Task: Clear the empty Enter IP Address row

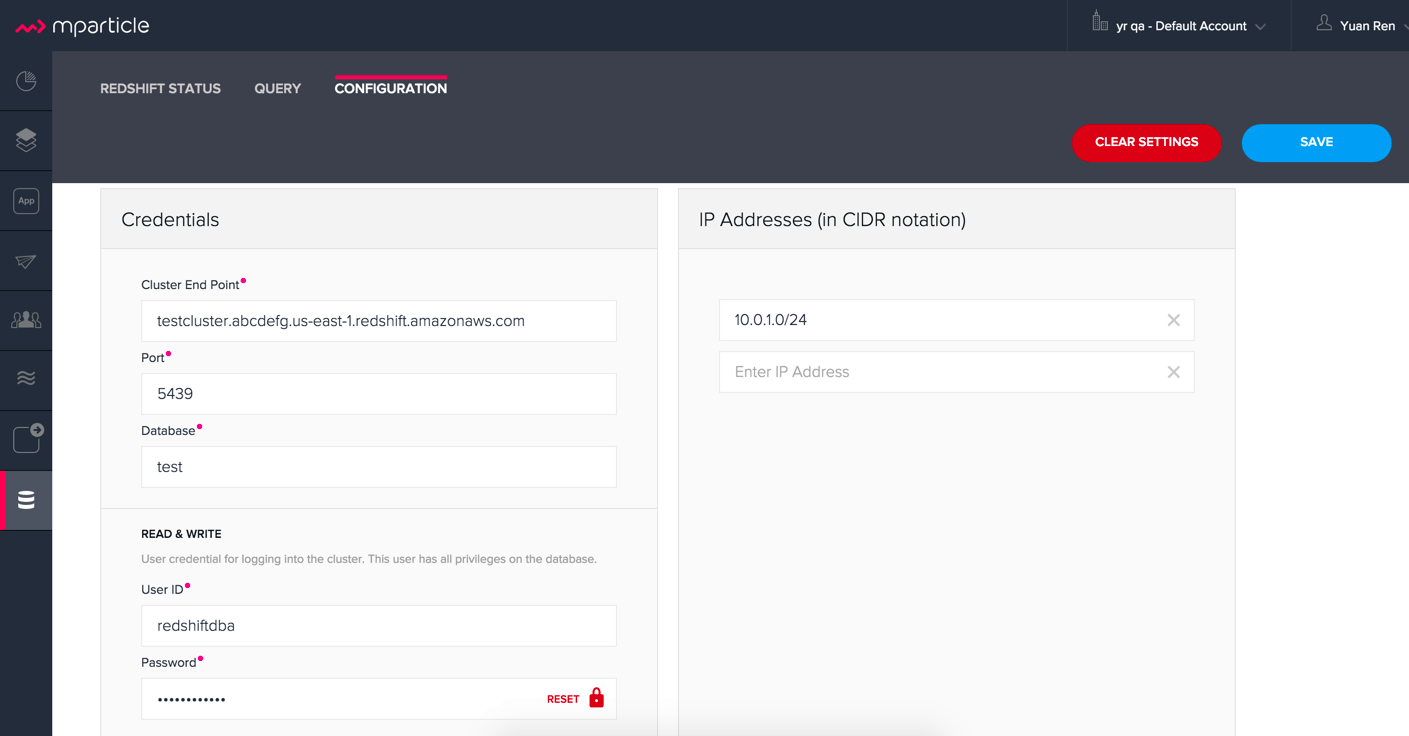Action: [1173, 372]
